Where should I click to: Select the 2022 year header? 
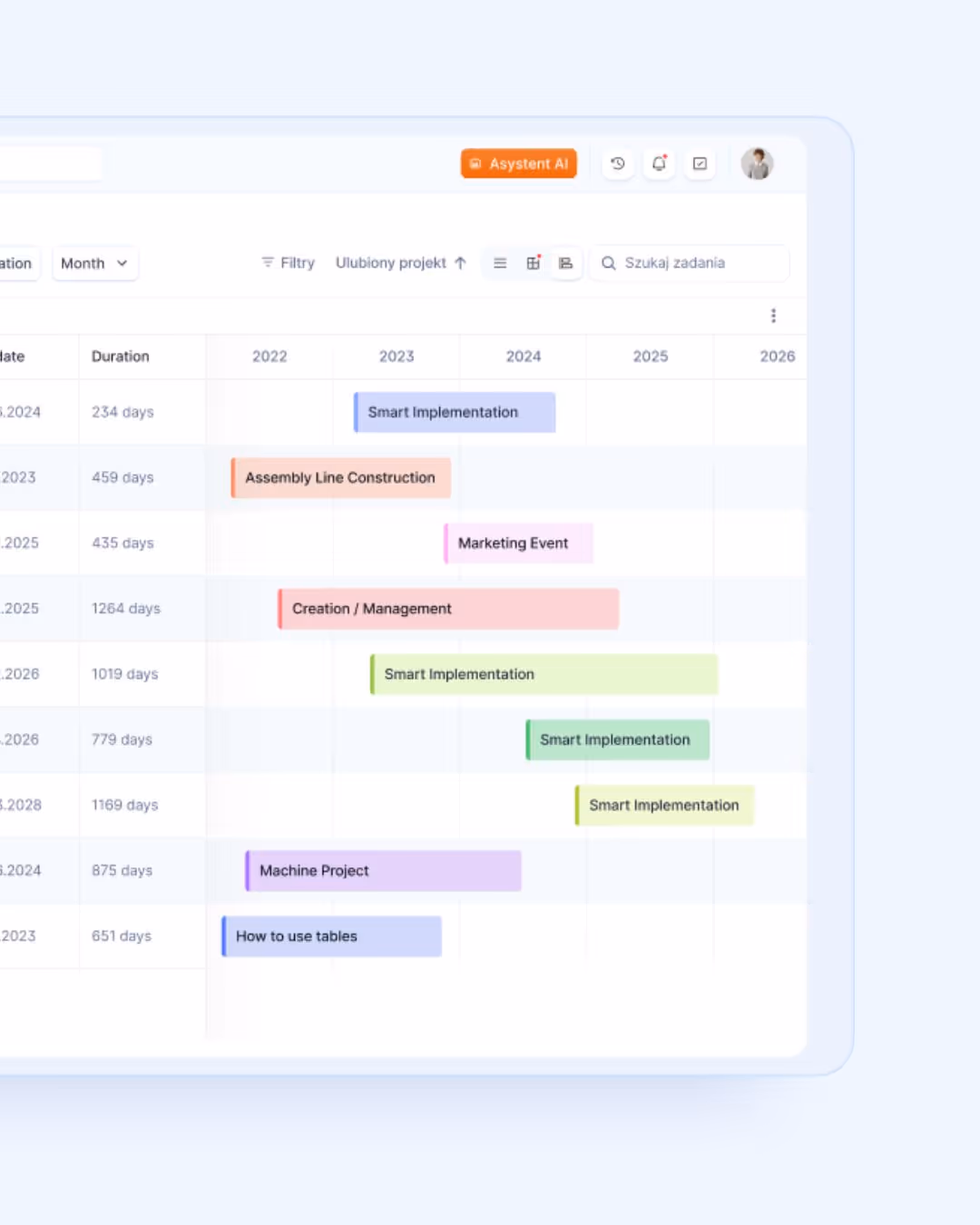pos(269,357)
